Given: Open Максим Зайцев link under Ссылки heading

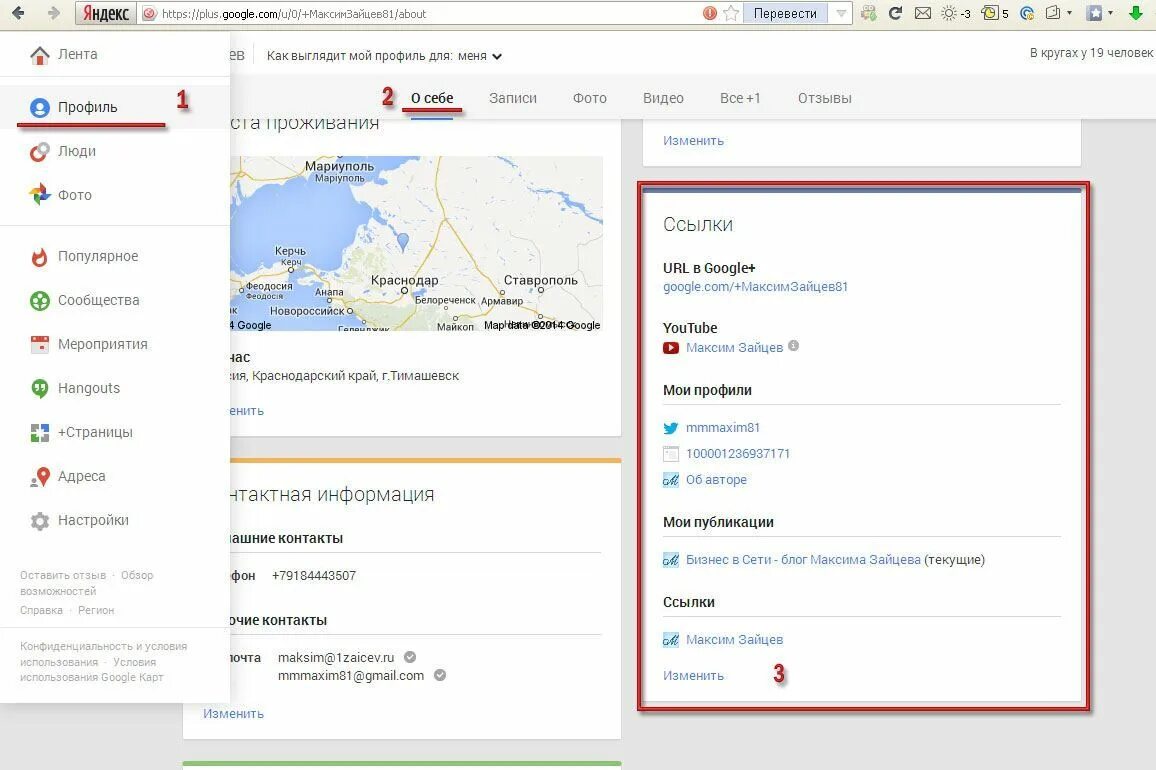Looking at the screenshot, I should 734,640.
